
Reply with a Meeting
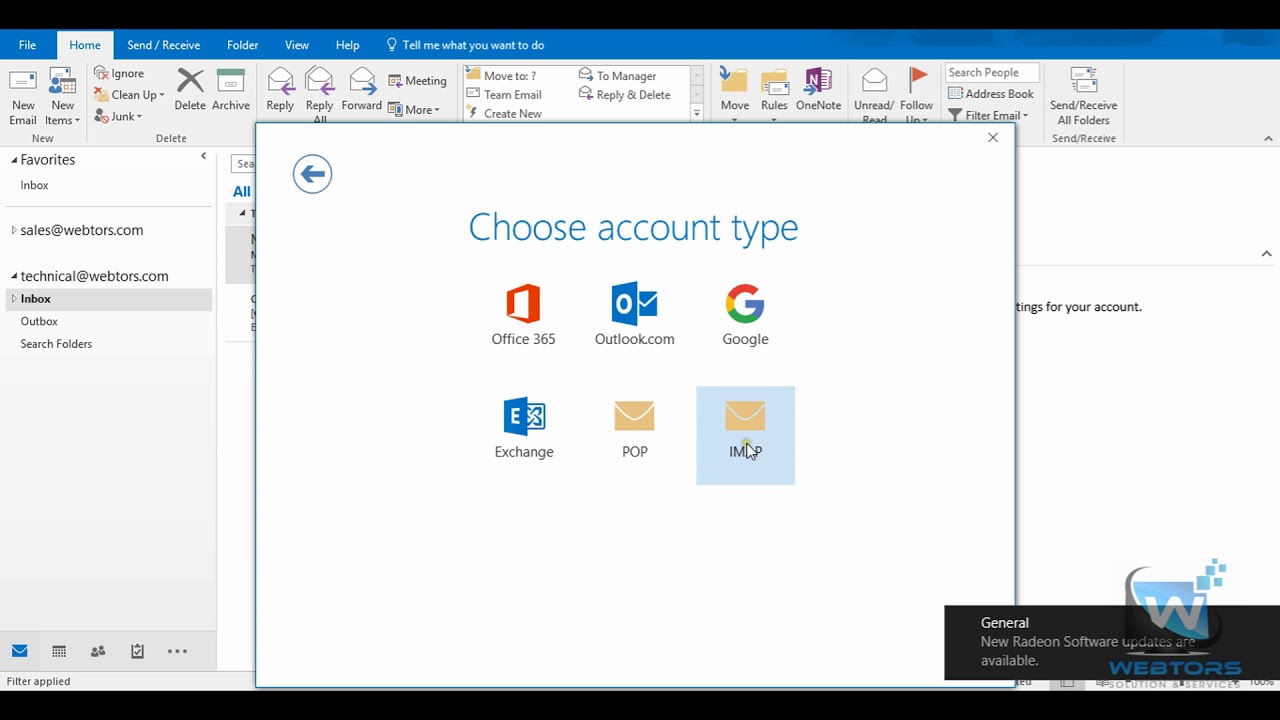click(418, 81)
